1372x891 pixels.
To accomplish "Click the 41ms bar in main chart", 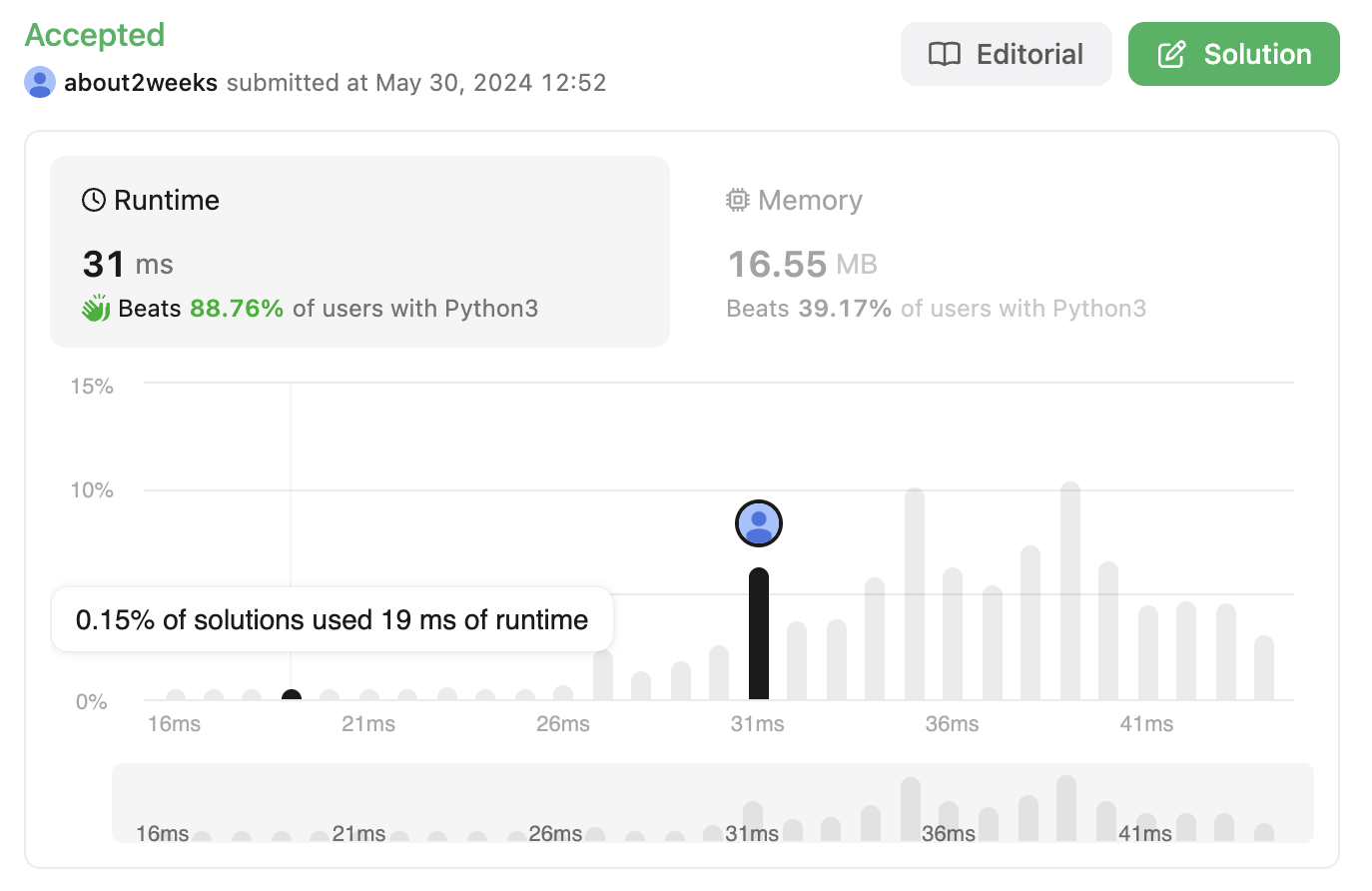I will click(x=1148, y=653).
